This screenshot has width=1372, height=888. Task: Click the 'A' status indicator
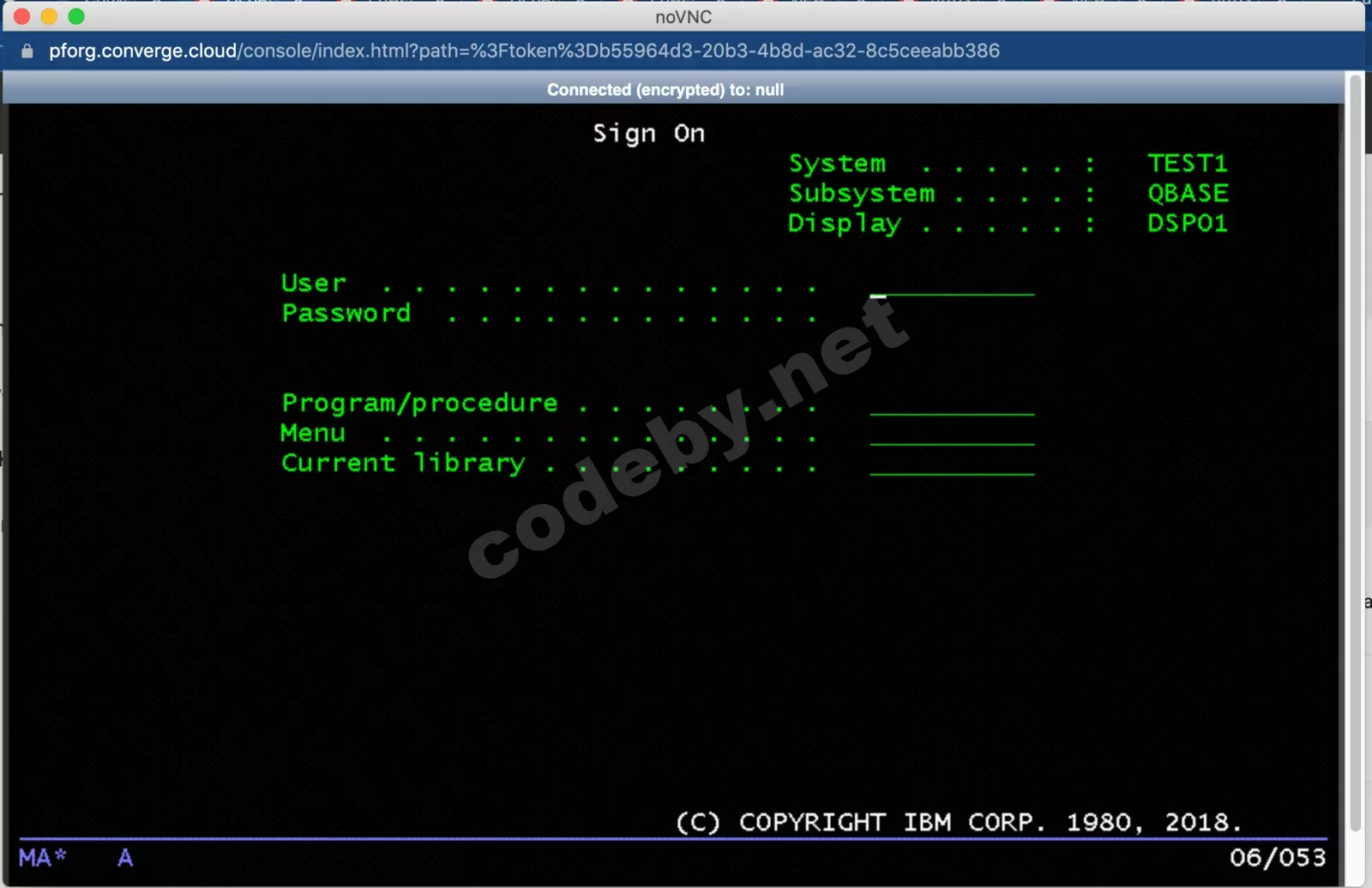(125, 857)
